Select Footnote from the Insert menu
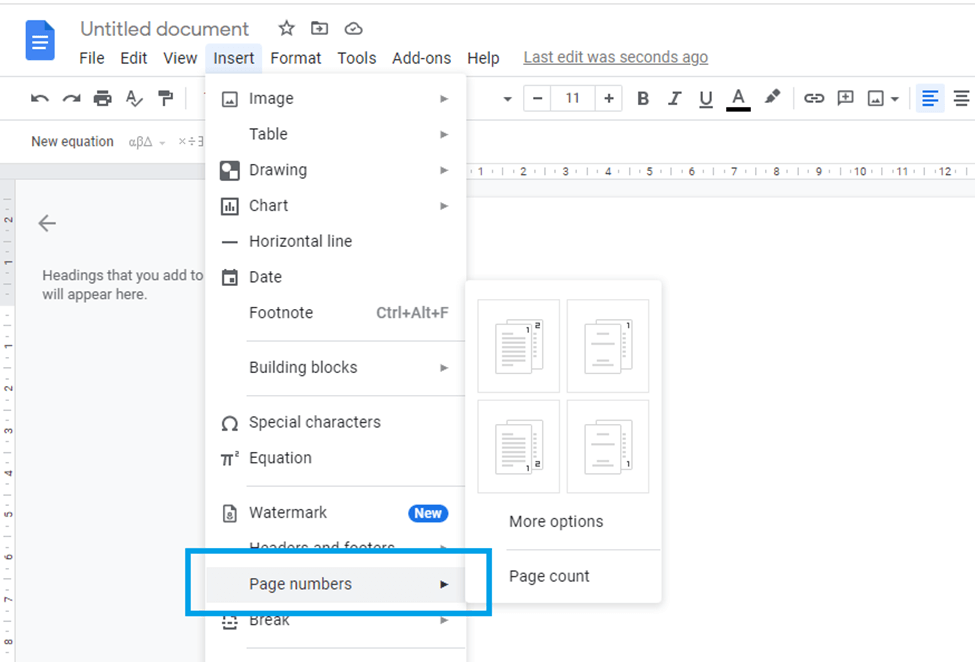The image size is (975, 662). click(x=281, y=312)
